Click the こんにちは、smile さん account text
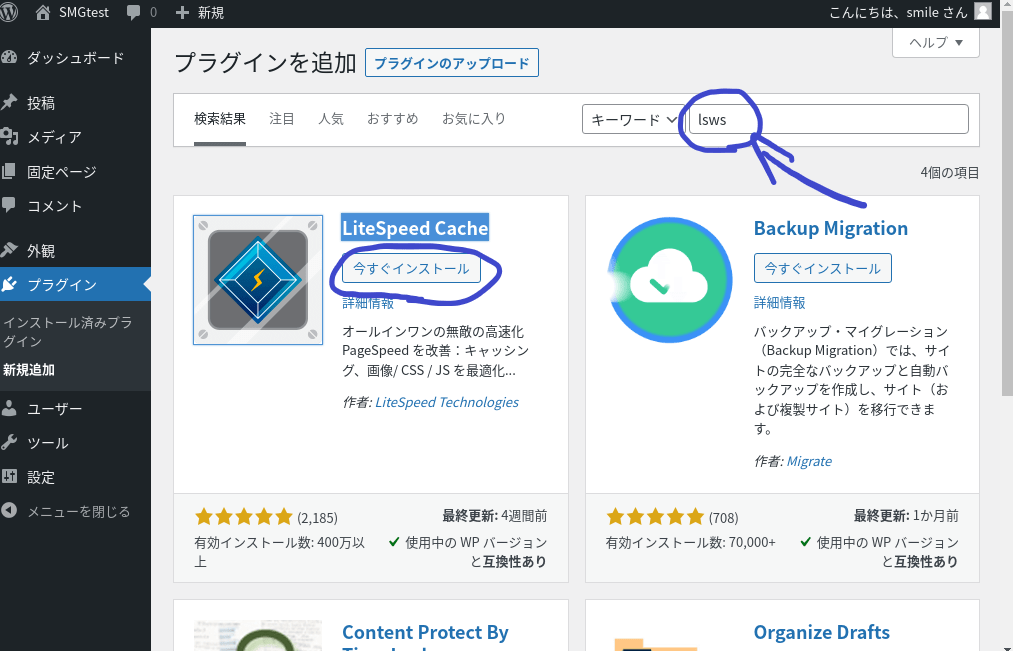Viewport: 1013px width, 651px height. pos(898,12)
